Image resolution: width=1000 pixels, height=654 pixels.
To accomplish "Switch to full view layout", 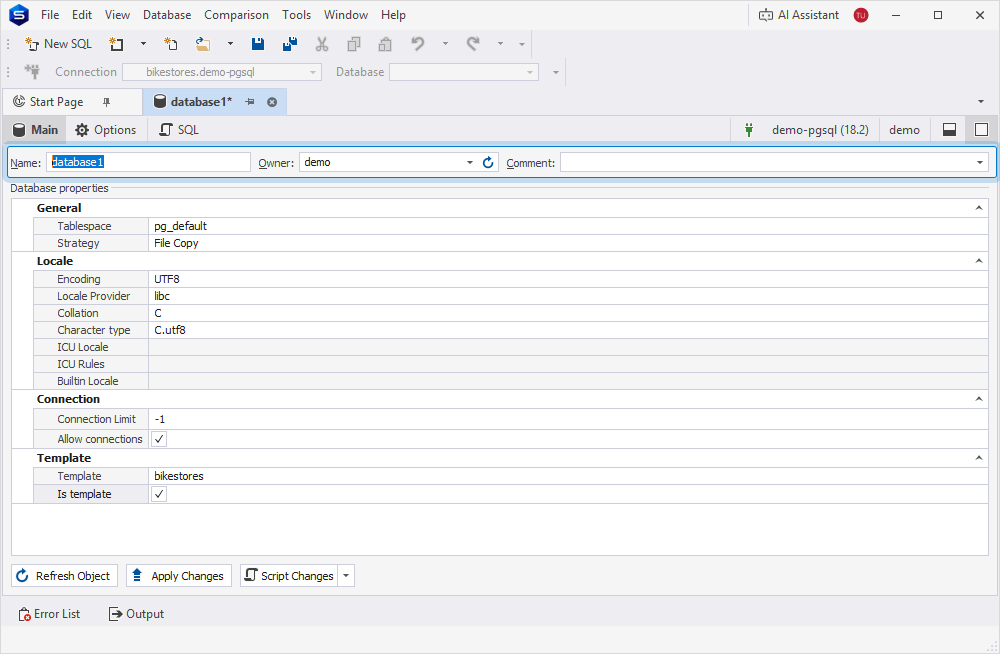I will tap(982, 130).
